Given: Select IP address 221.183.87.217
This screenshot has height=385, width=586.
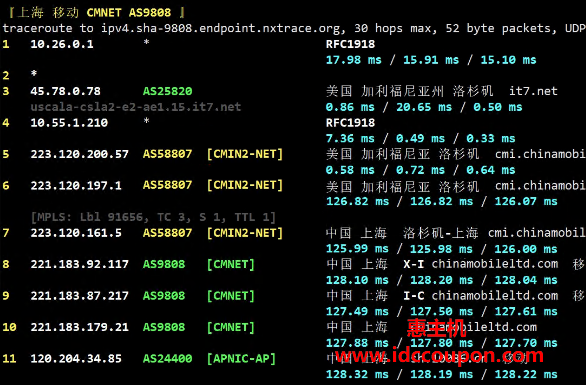Looking at the screenshot, I should coord(80,296).
